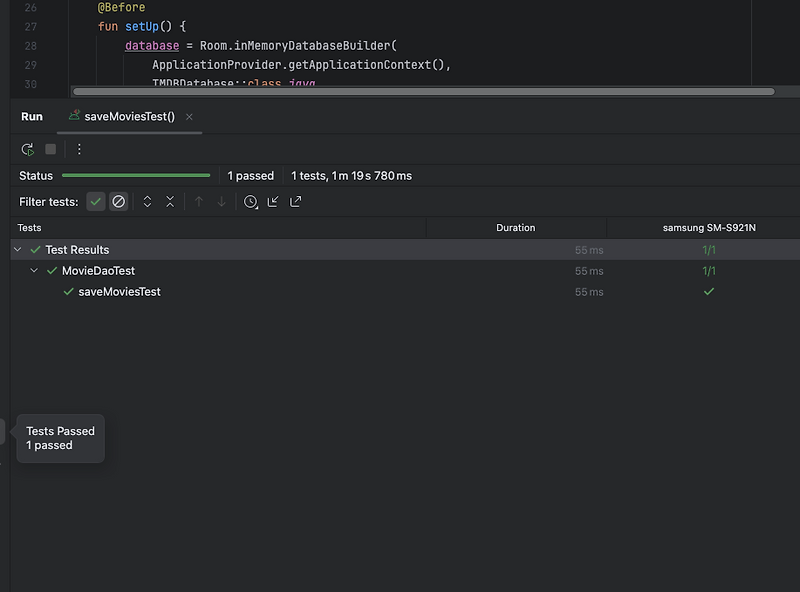Click Expand All in test toolbar

point(147,202)
